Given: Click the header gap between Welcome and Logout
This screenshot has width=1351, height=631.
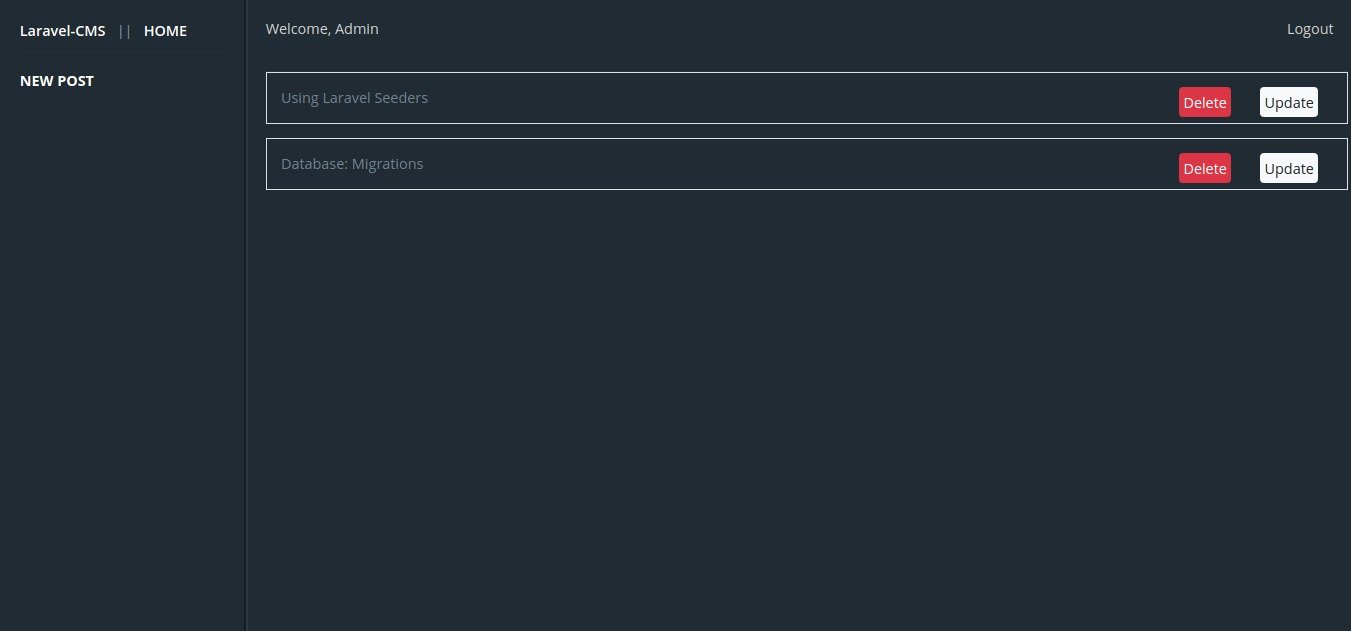Looking at the screenshot, I should click(x=830, y=29).
